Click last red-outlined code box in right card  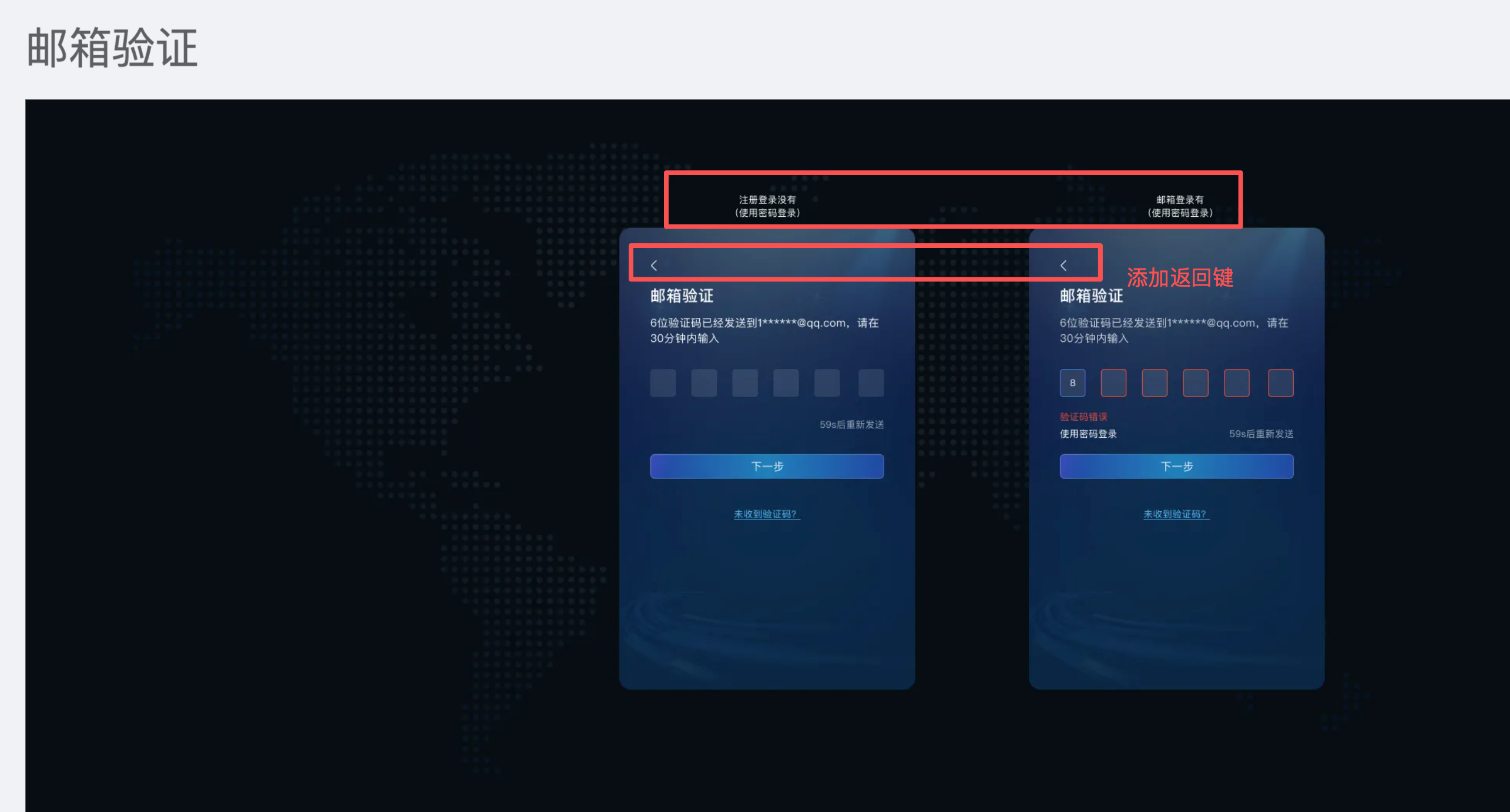click(1280, 383)
